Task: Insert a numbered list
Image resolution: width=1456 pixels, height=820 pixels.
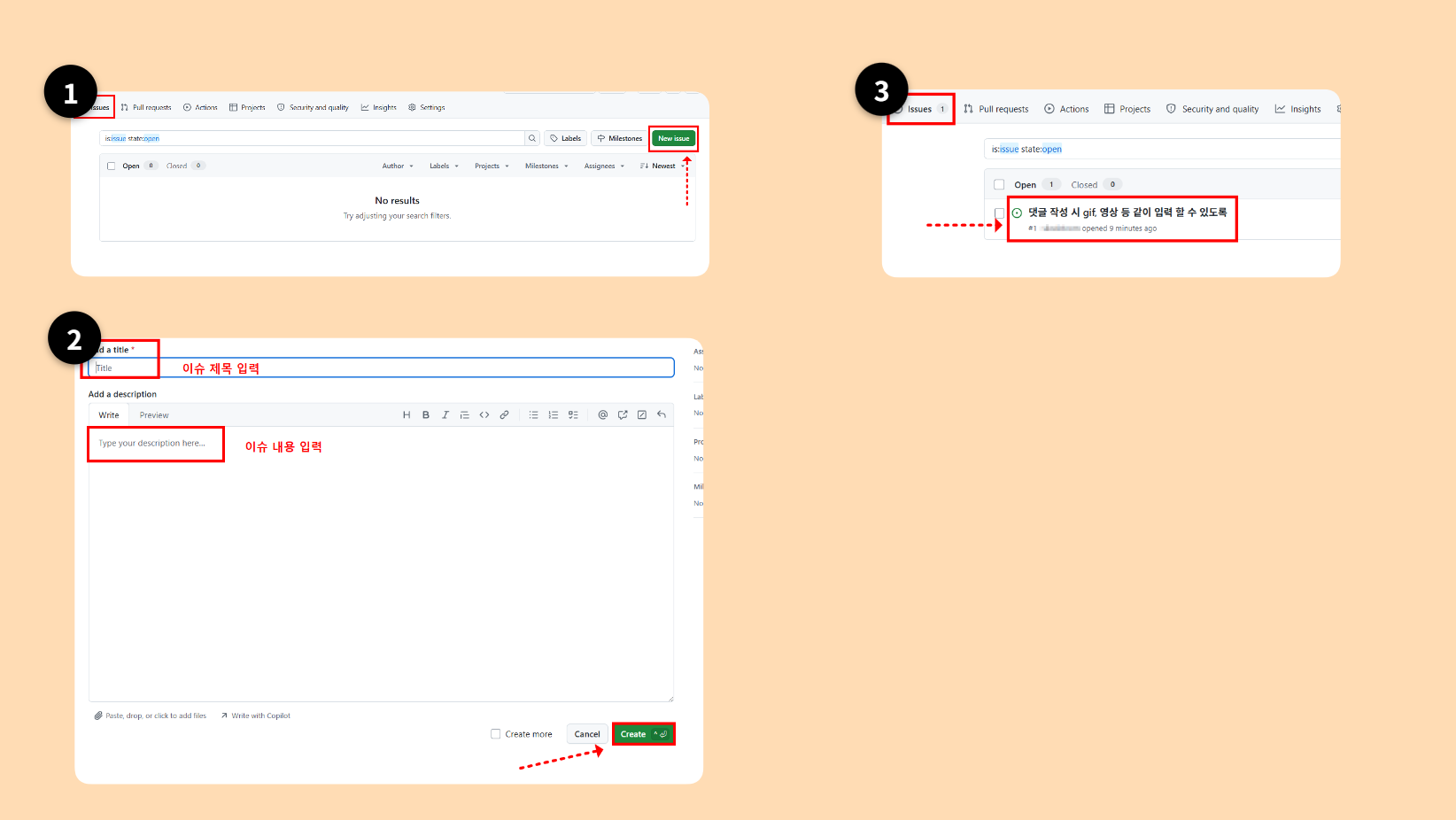Action: click(x=554, y=414)
